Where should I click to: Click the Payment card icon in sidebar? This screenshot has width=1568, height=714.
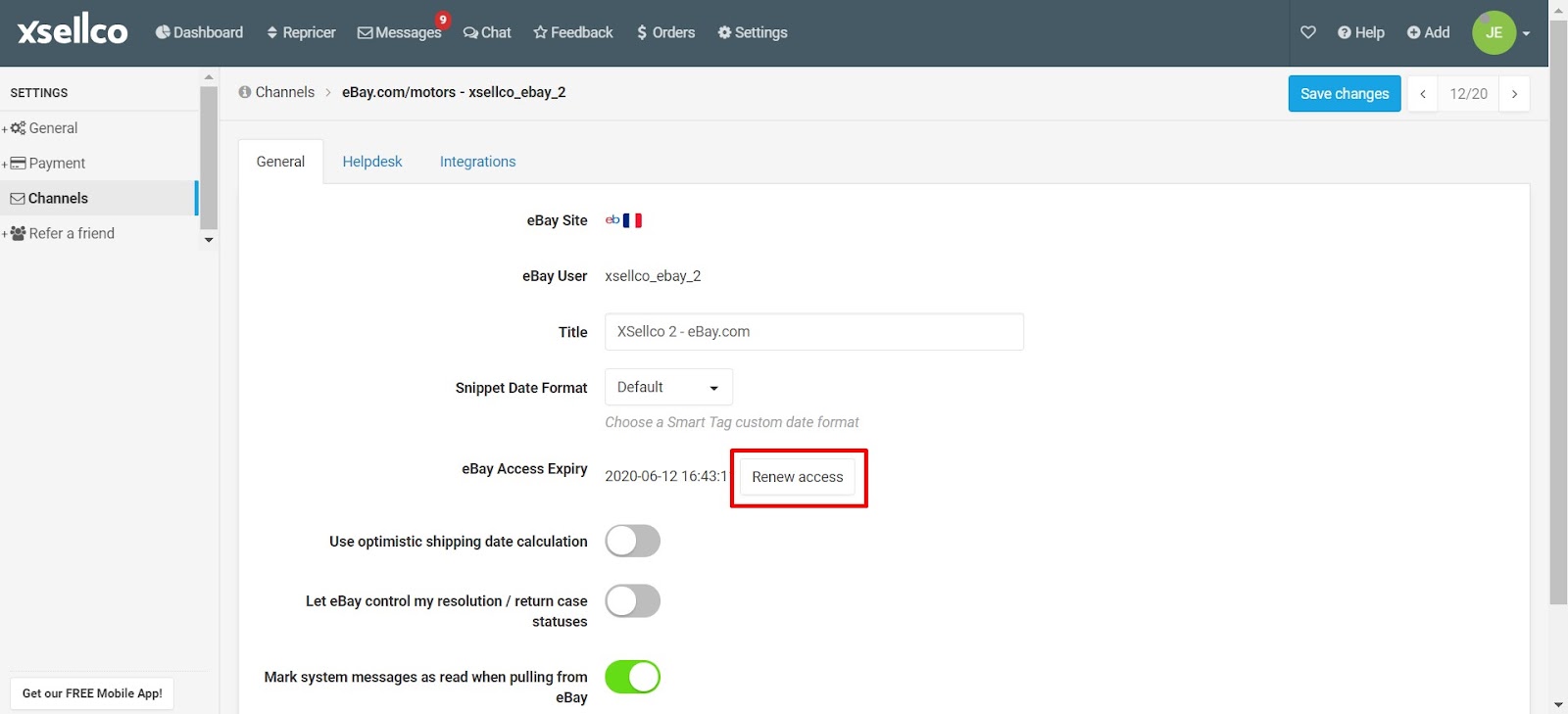(x=18, y=164)
